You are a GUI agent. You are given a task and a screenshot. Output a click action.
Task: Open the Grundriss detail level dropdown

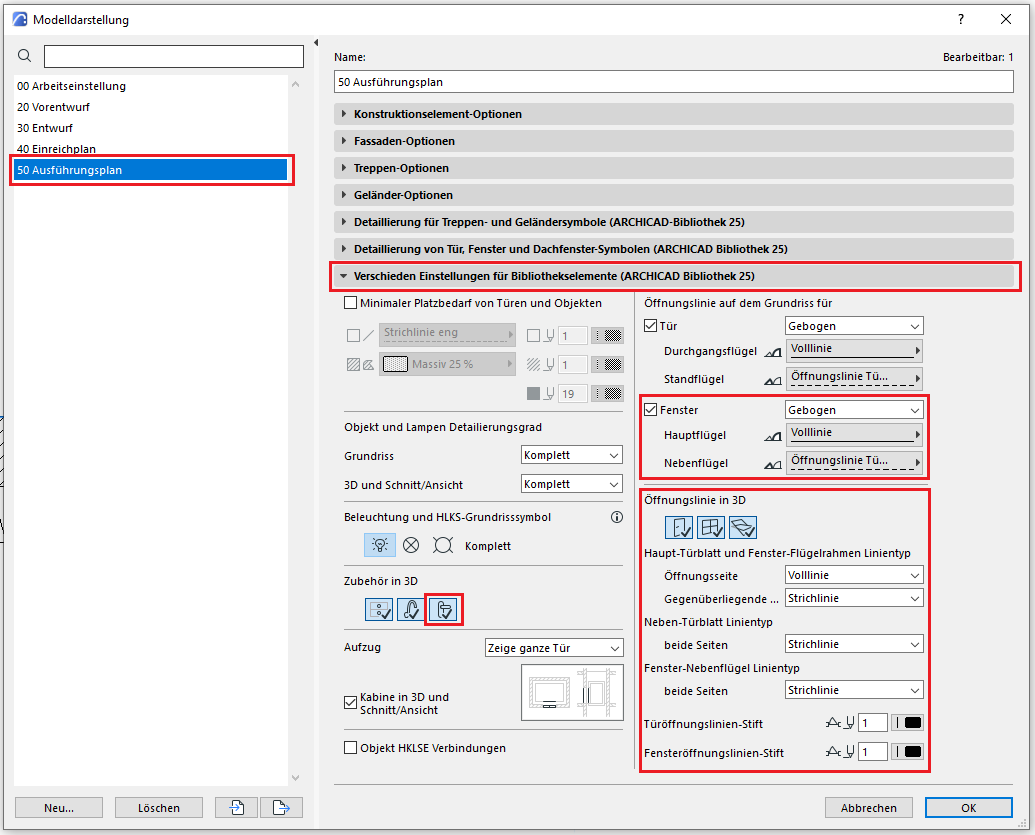point(572,455)
